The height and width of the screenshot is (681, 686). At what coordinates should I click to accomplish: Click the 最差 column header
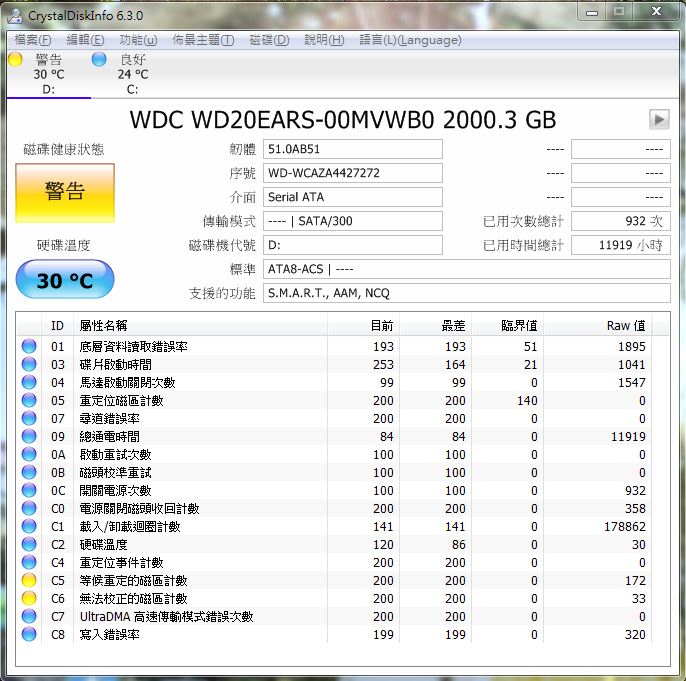435,326
